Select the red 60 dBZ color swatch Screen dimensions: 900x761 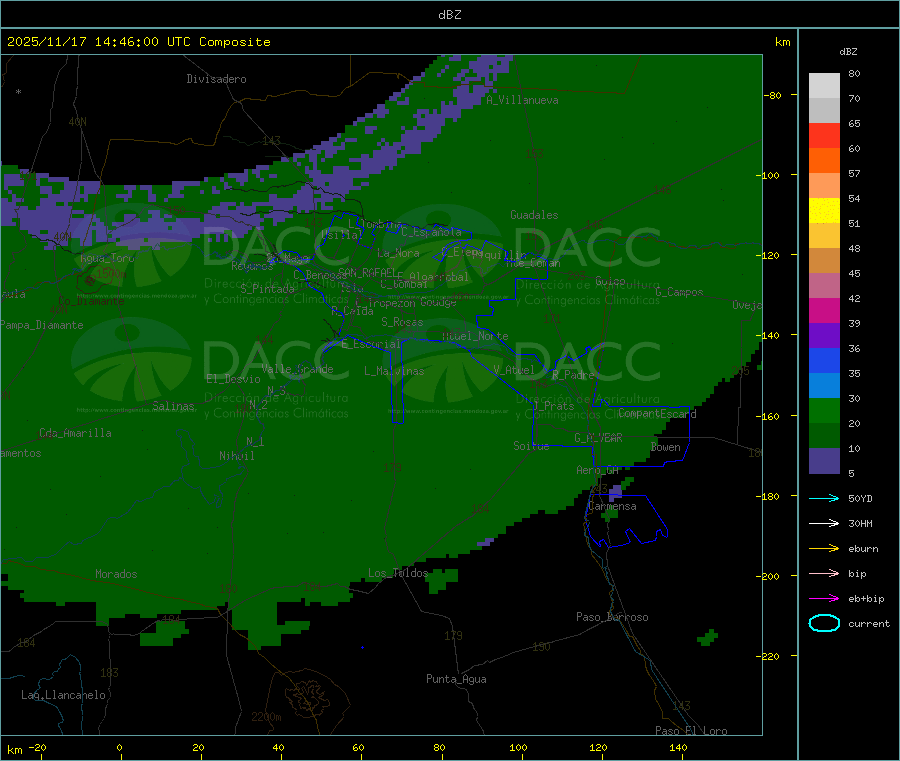tap(824, 135)
